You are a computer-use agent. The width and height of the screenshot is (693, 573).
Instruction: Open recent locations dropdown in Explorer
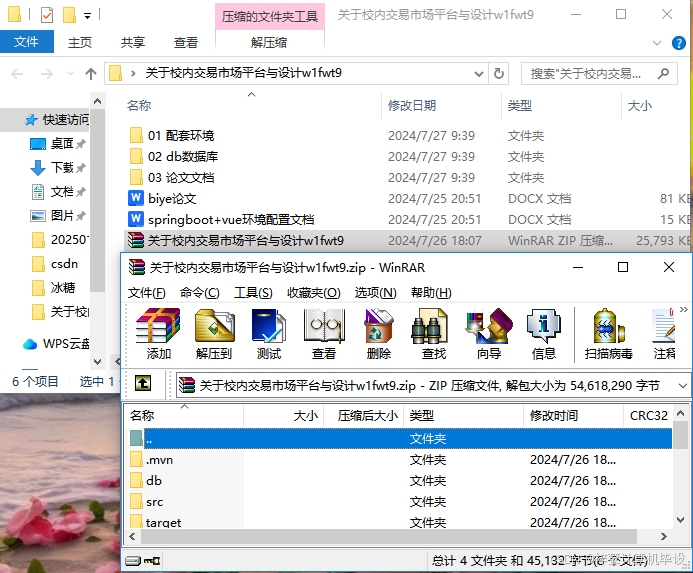click(70, 73)
